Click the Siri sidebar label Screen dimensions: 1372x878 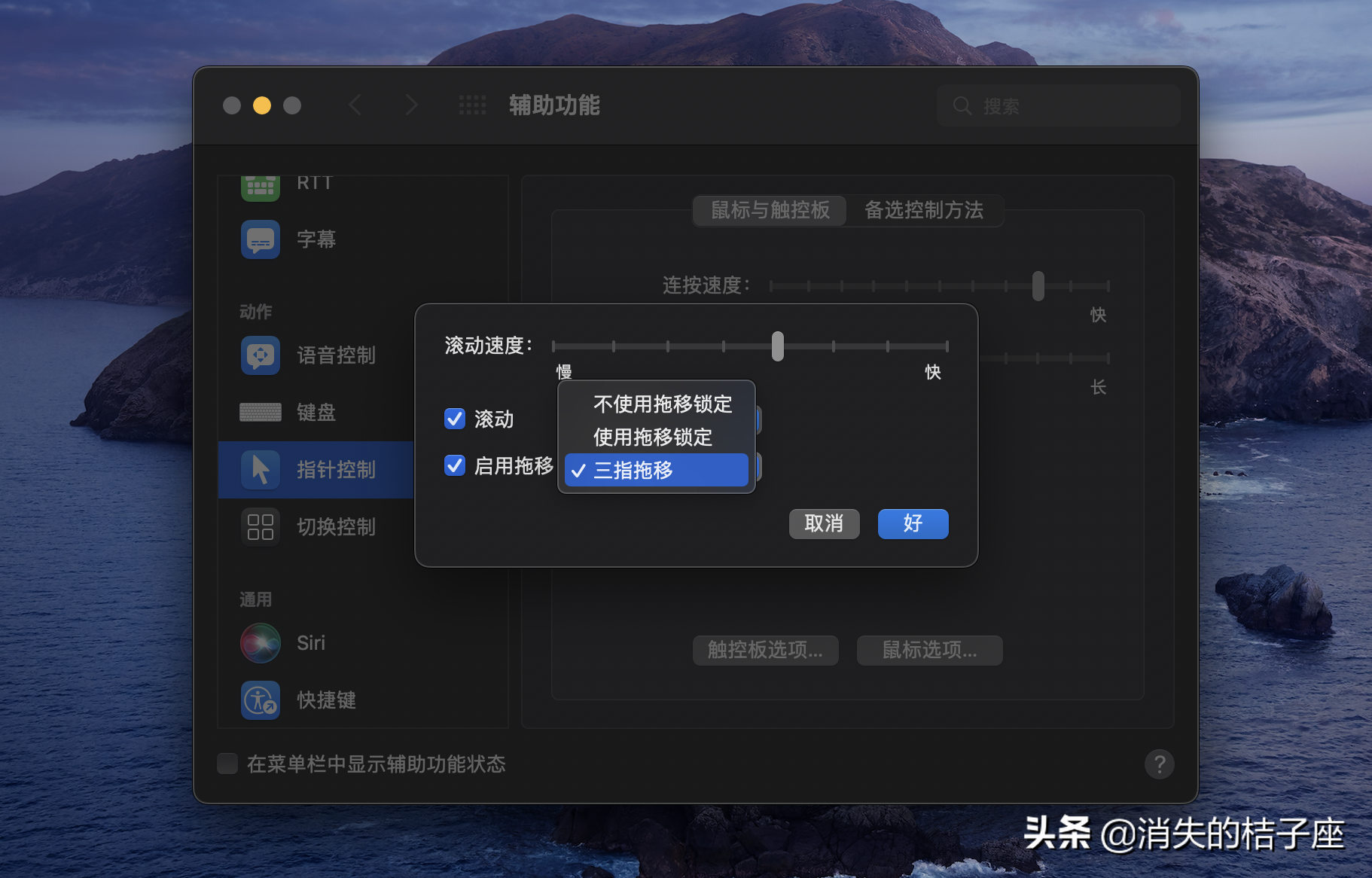(311, 643)
